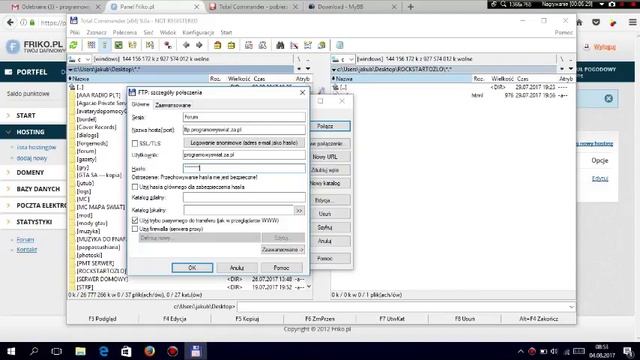Click the Katalog zdalny input field
Viewport: 640px width, 360px height.
(x=244, y=198)
